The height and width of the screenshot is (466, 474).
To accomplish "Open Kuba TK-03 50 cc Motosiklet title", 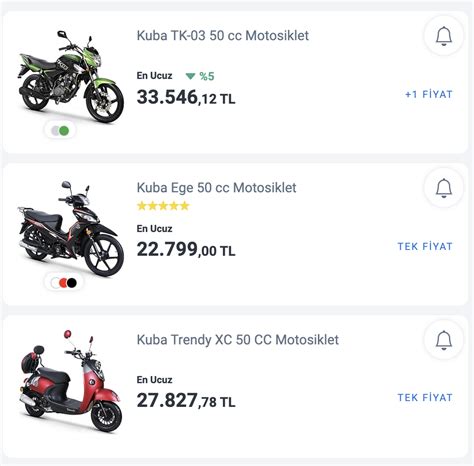I will tap(223, 35).
